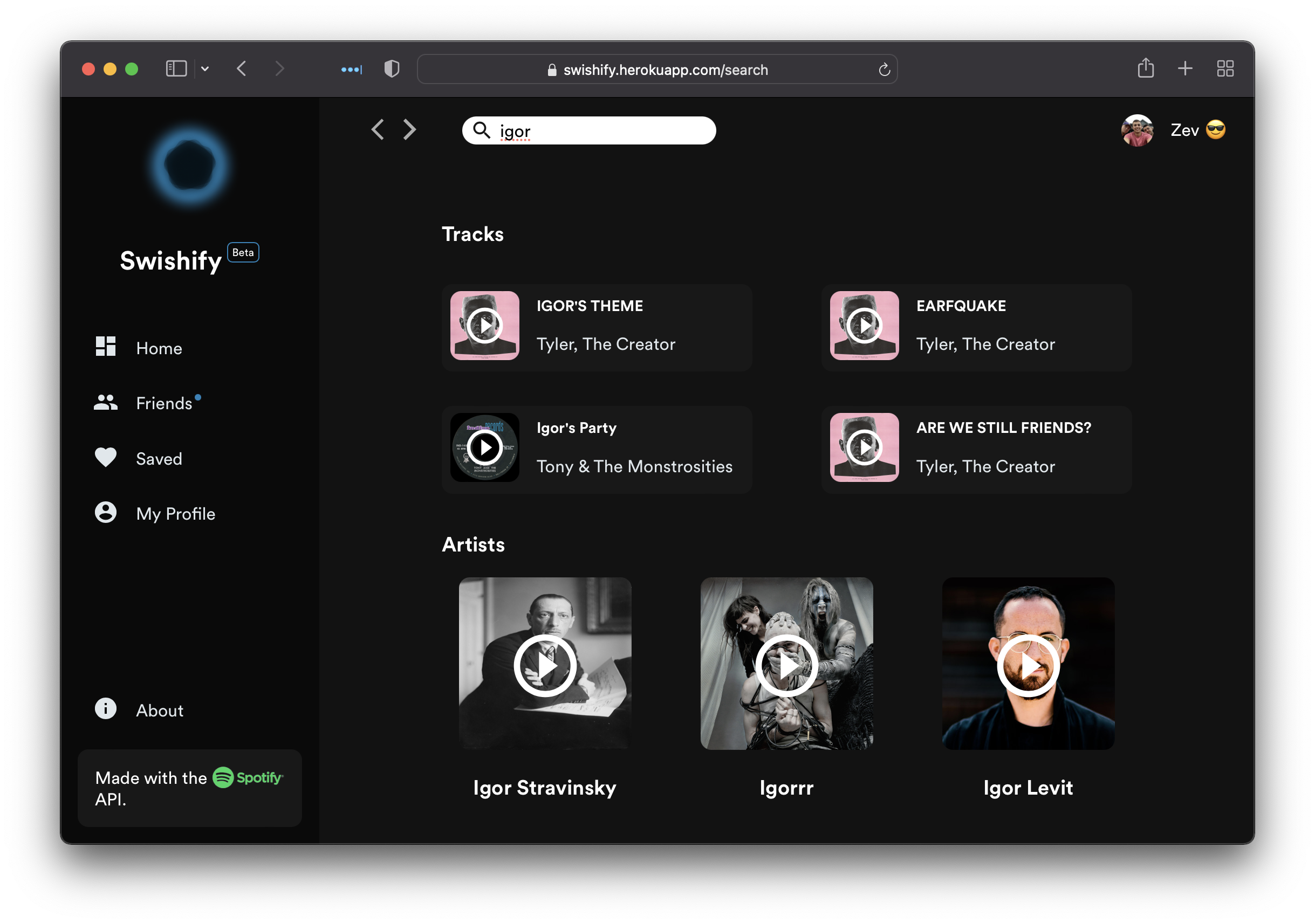
Task: Open Safari's Privacy Report shield icon
Action: (x=392, y=68)
